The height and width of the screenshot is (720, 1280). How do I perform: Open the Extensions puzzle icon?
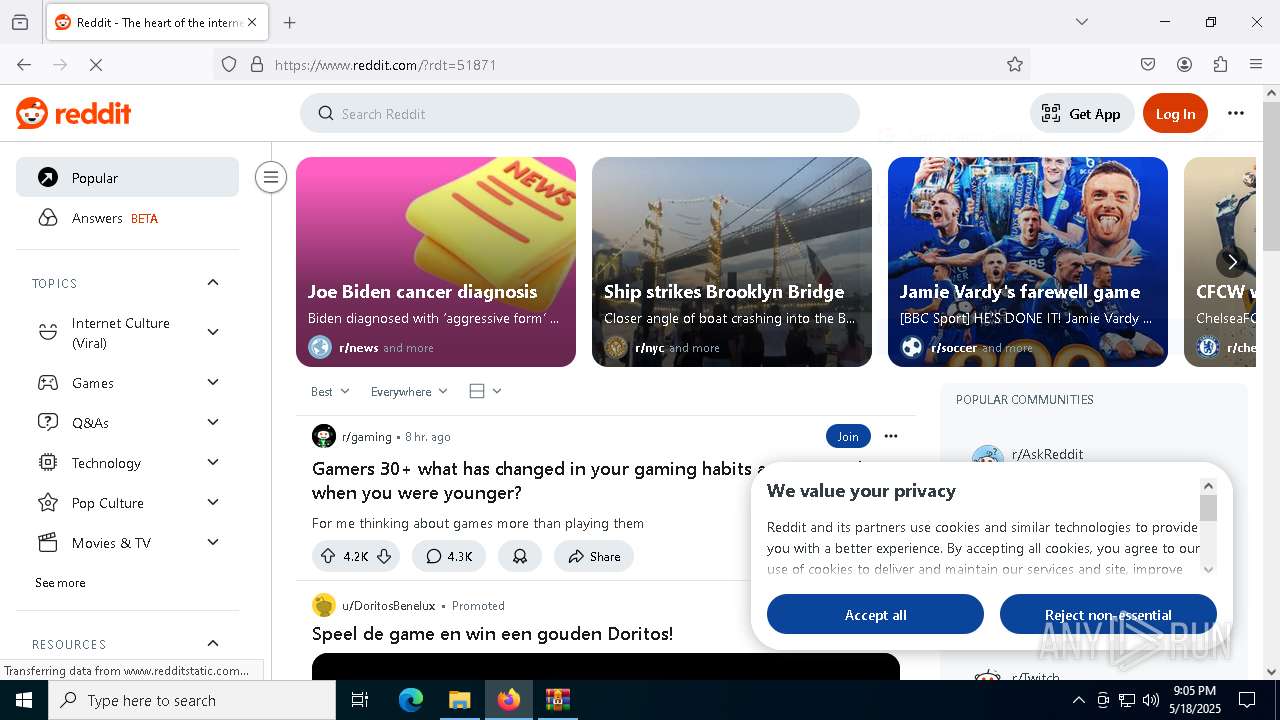[1220, 64]
